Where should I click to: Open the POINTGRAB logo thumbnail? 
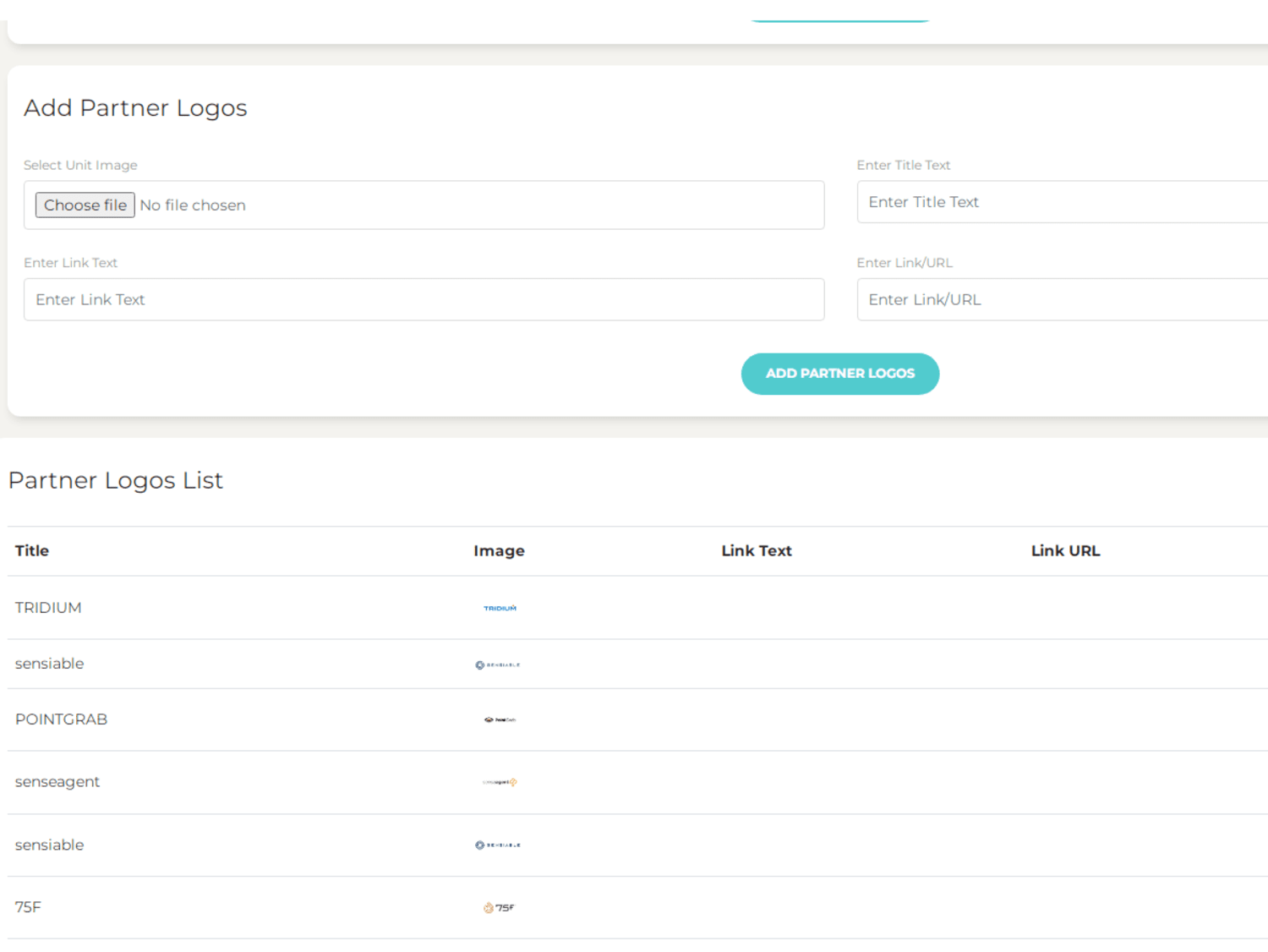click(500, 719)
